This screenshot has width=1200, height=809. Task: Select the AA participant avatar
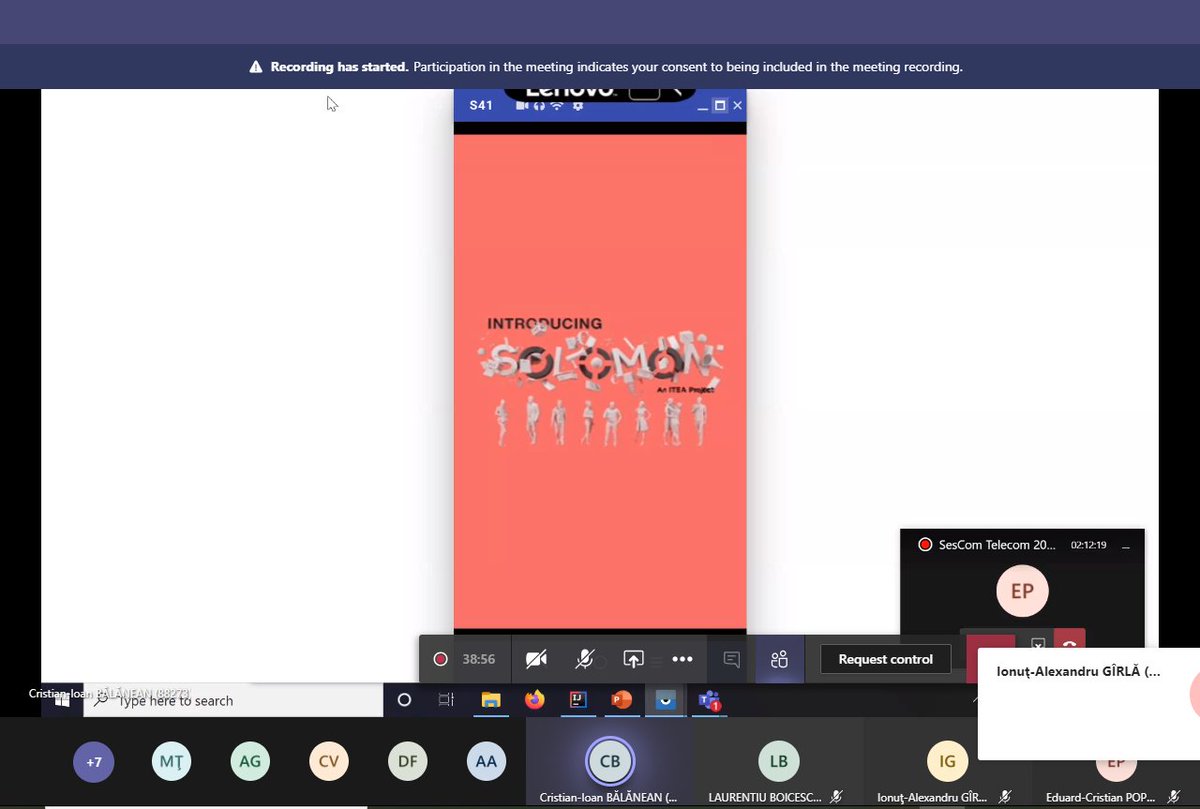coord(486,762)
